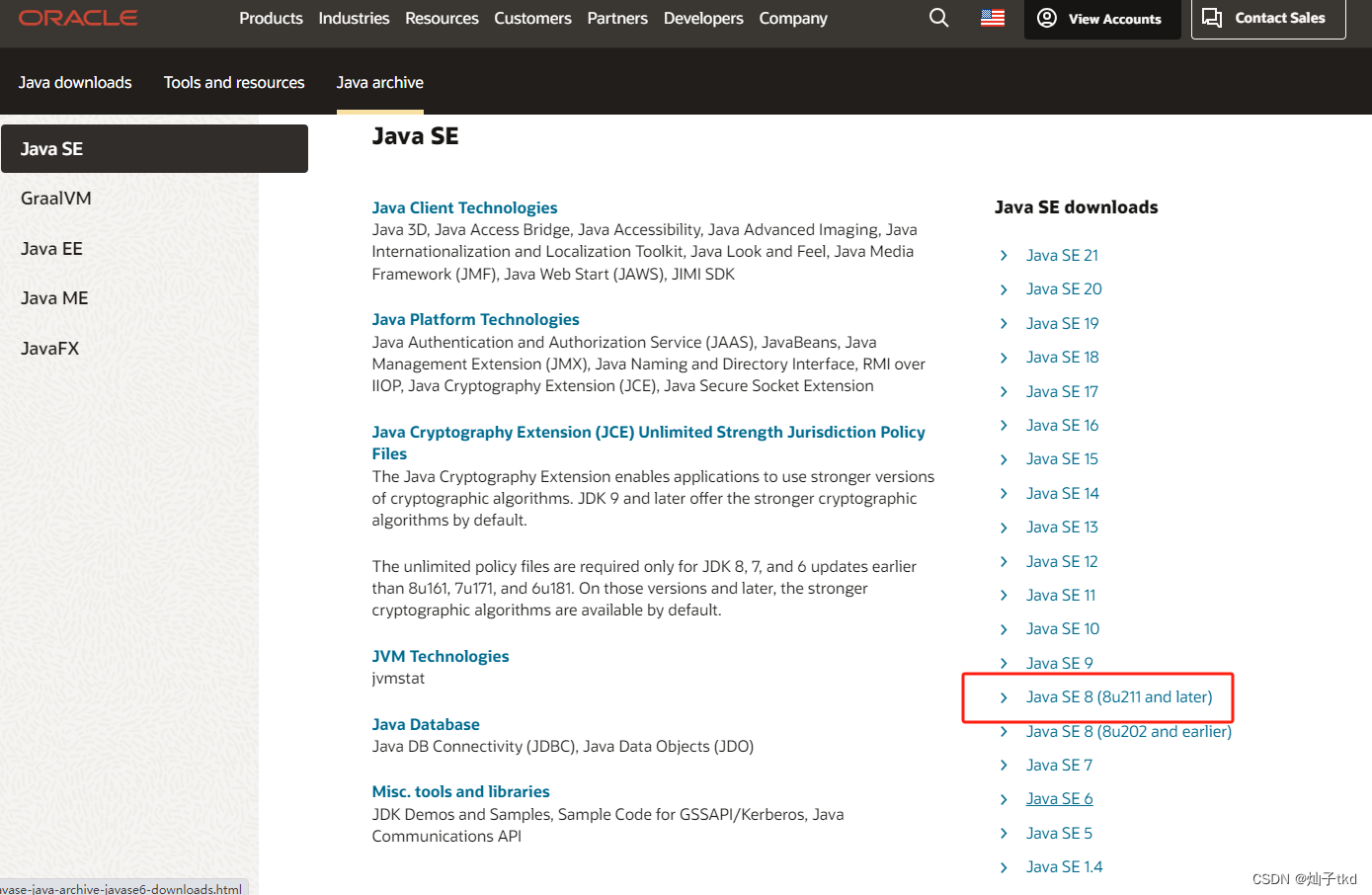
Task: Click chevron beside Java SE 12
Action: point(1004,562)
